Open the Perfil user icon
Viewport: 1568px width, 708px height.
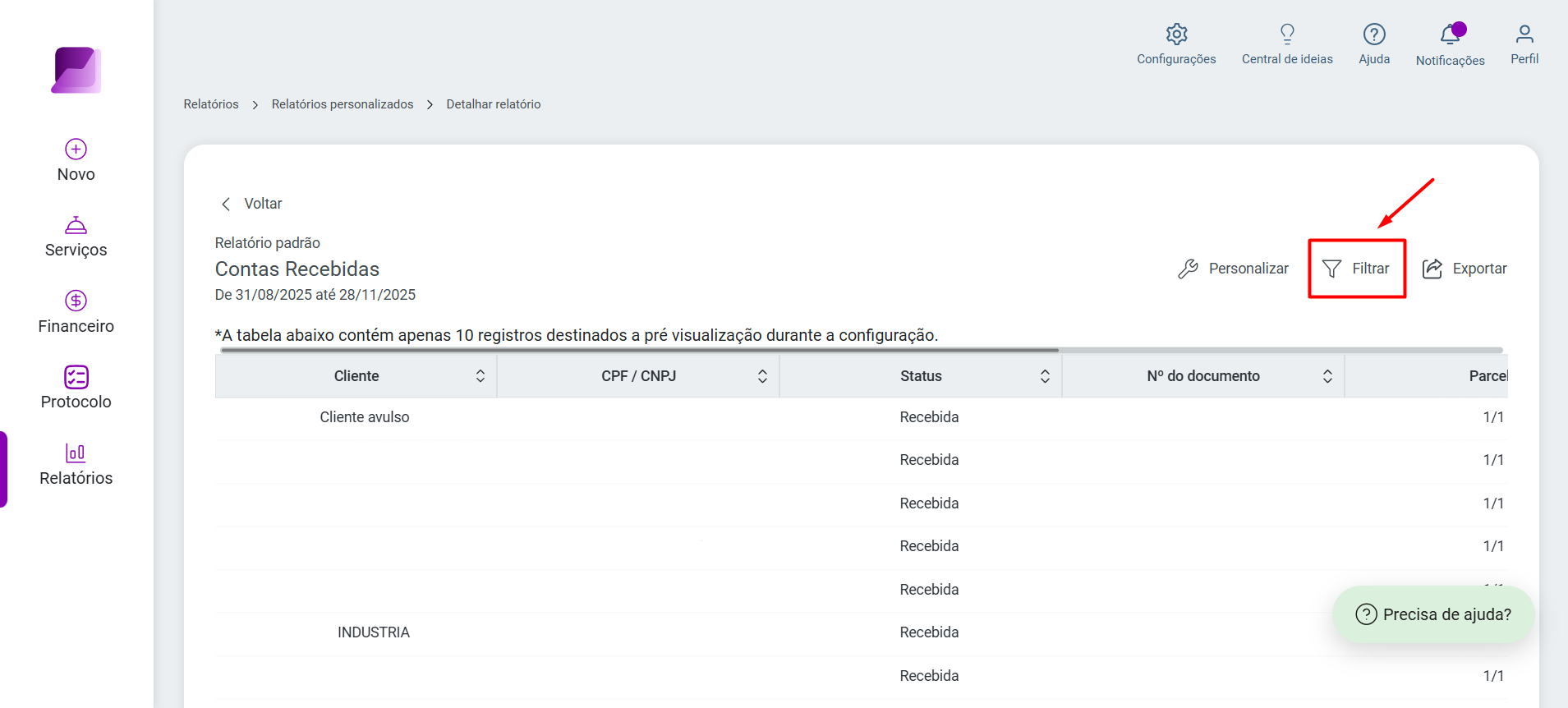pyautogui.click(x=1524, y=34)
